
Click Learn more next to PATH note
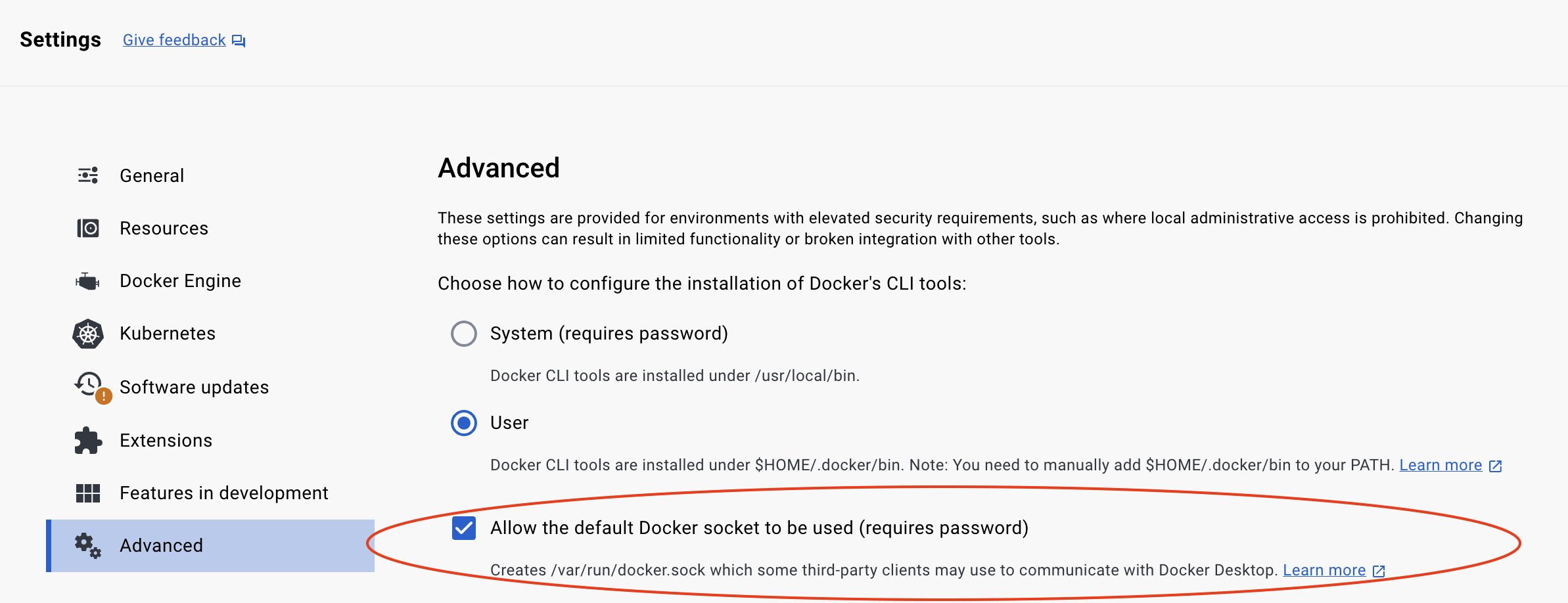click(1441, 465)
